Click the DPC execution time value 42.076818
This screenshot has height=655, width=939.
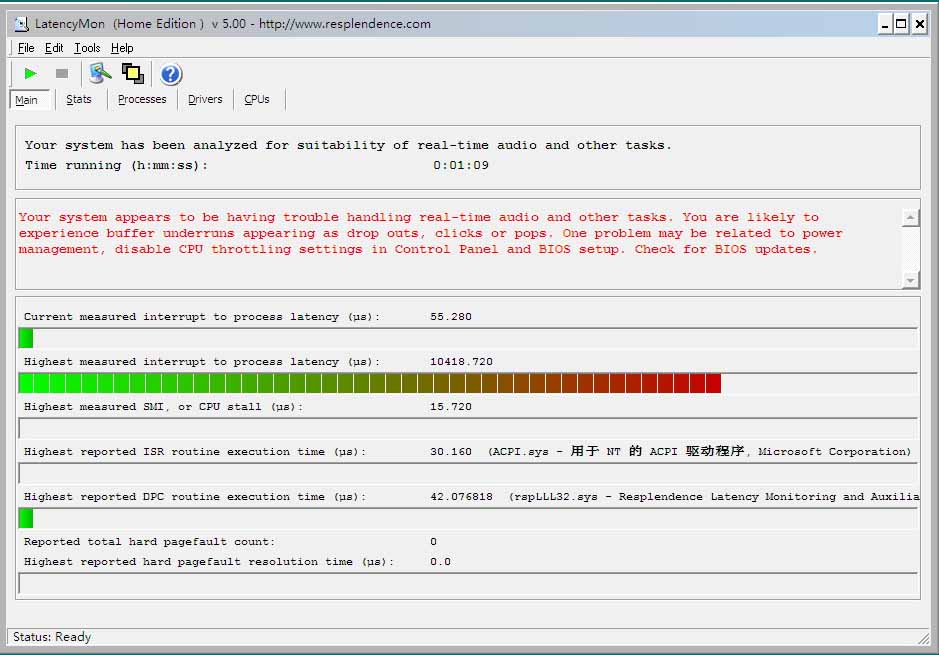point(461,497)
